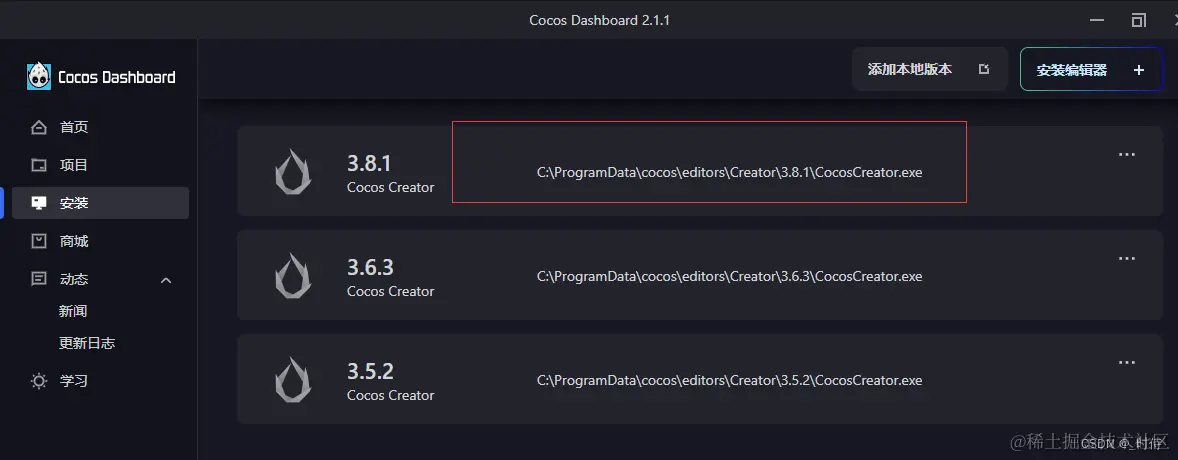The height and width of the screenshot is (460, 1178).
Task: Click the shop icon beside 商城
Action: pyautogui.click(x=38, y=241)
